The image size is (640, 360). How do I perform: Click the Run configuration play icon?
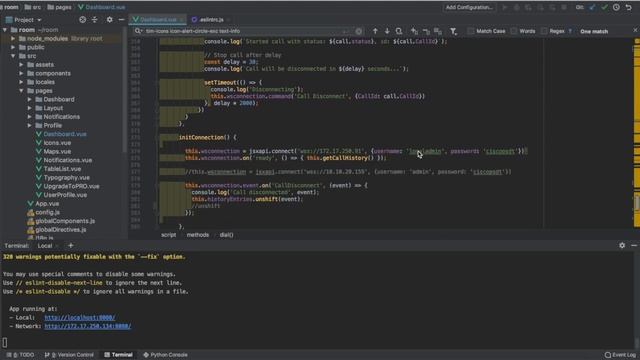[x=504, y=7]
